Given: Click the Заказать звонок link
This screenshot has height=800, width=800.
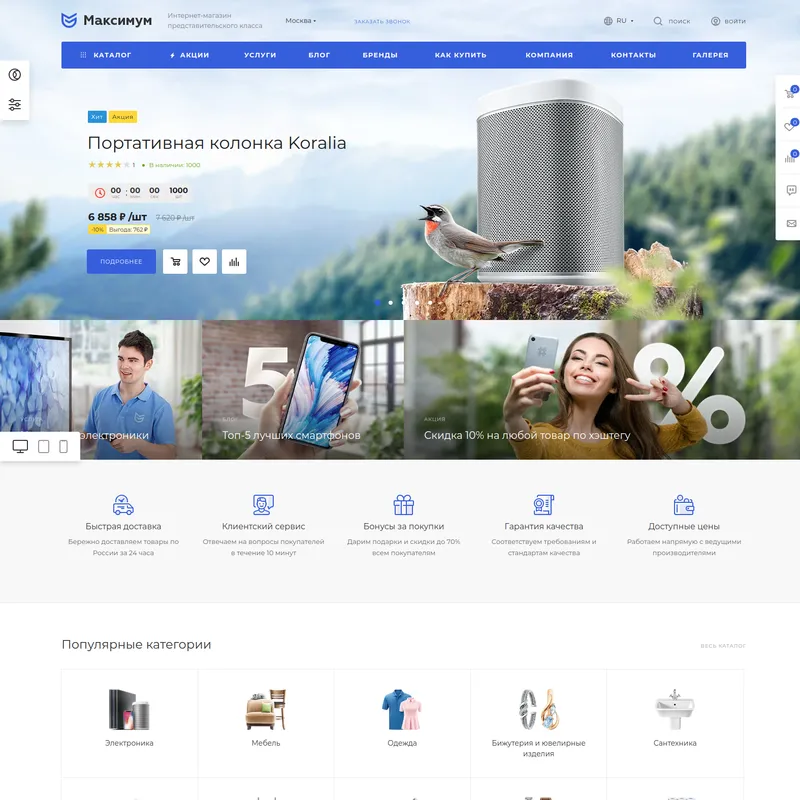Looking at the screenshot, I should coord(382,21).
